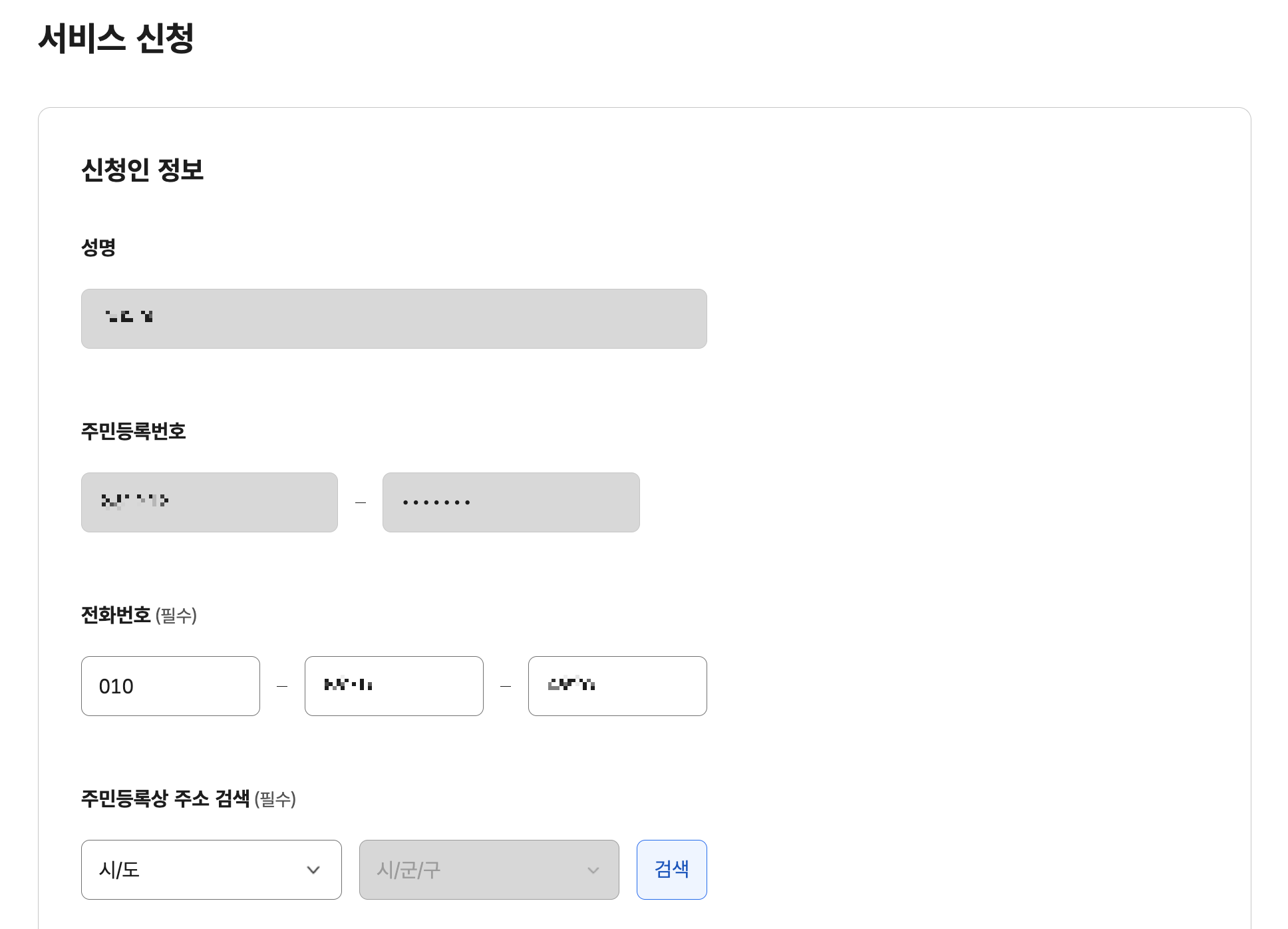Click the (필수) marker beside 전화번호

click(176, 616)
